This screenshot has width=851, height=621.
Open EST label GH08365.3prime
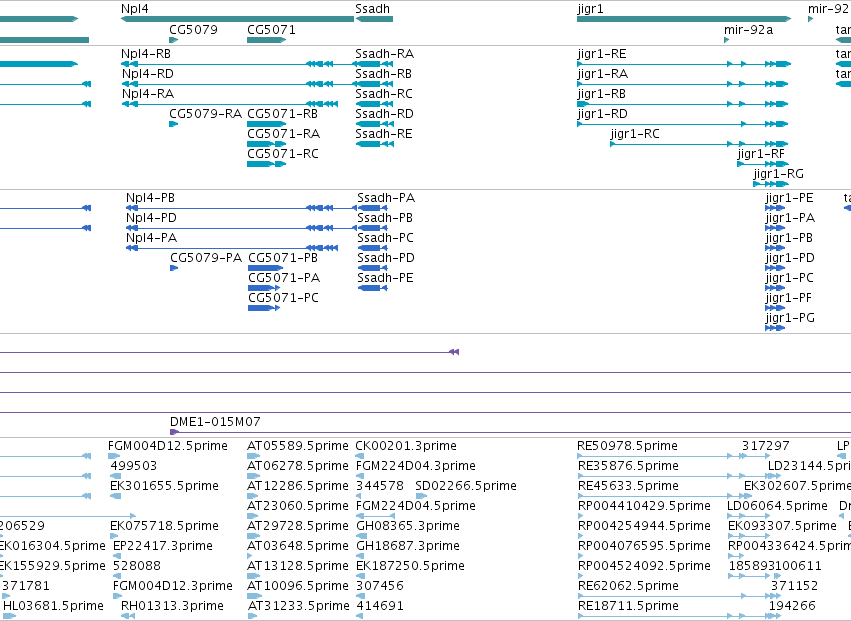click(408, 527)
